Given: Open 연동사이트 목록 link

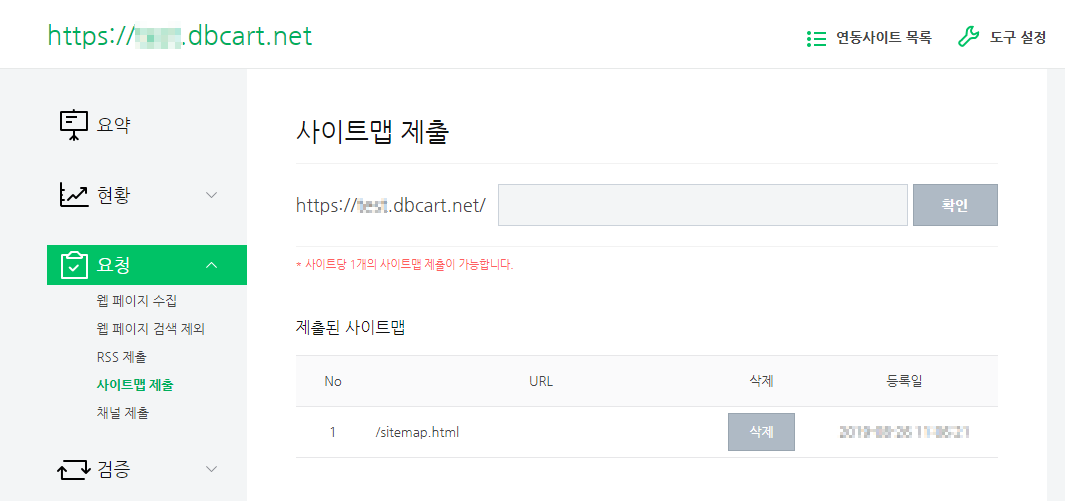Looking at the screenshot, I should pyautogui.click(x=883, y=38).
